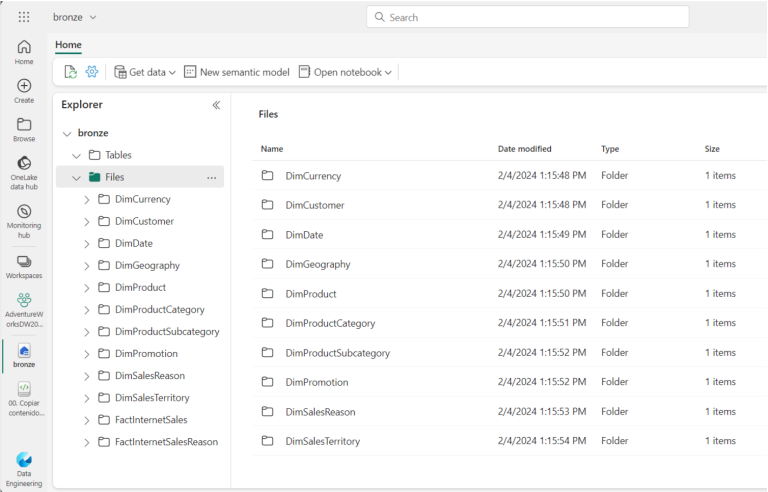Image resolution: width=768 pixels, height=492 pixels.
Task: Select the Home ribbon tab
Action: pos(68,45)
